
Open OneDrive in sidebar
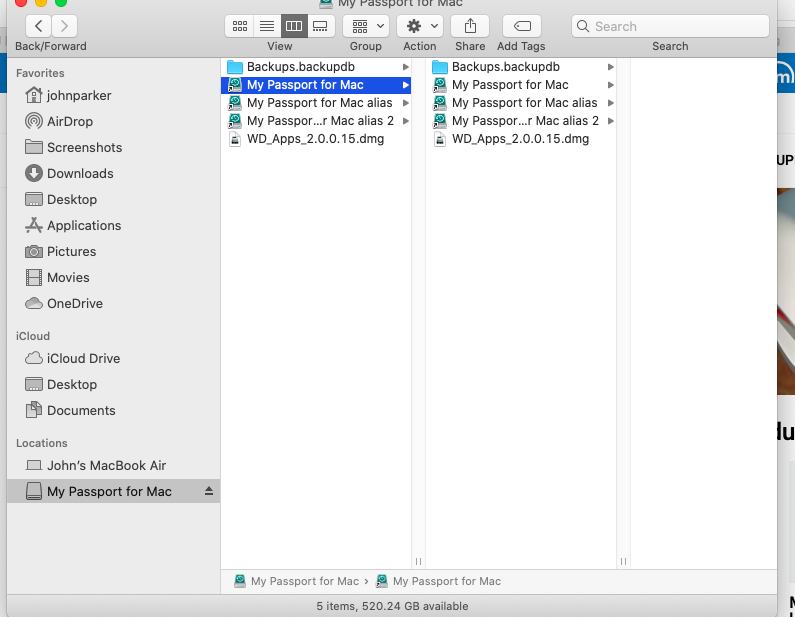(114, 303)
